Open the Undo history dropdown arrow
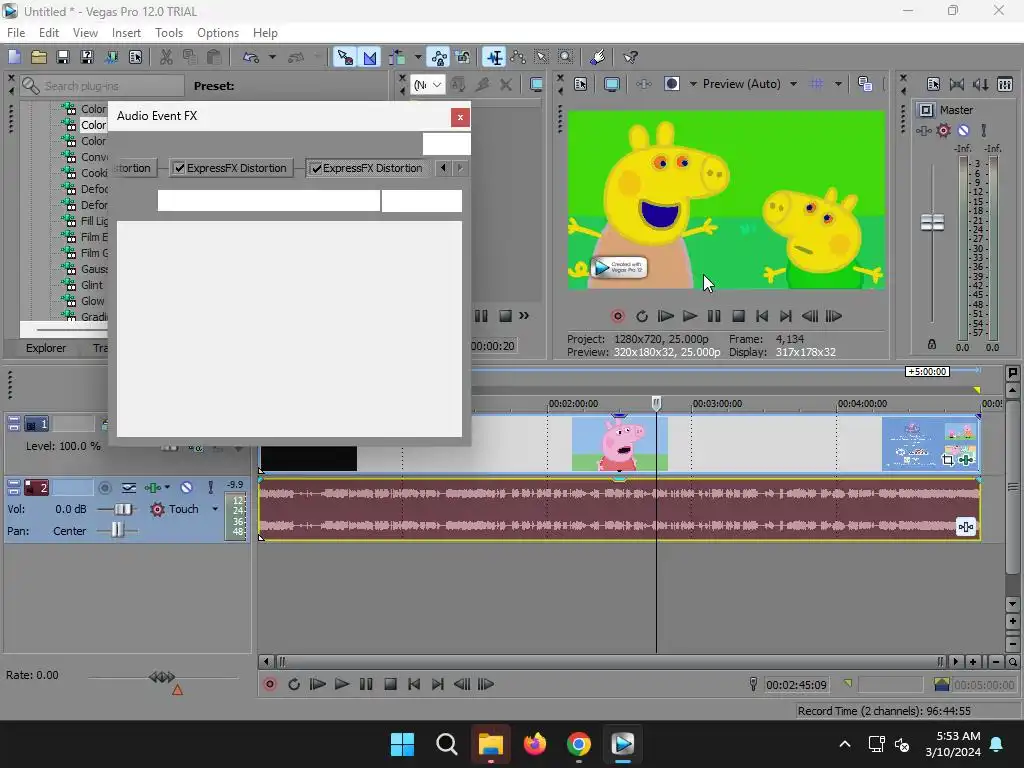This screenshot has width=1024, height=768. tap(272, 57)
